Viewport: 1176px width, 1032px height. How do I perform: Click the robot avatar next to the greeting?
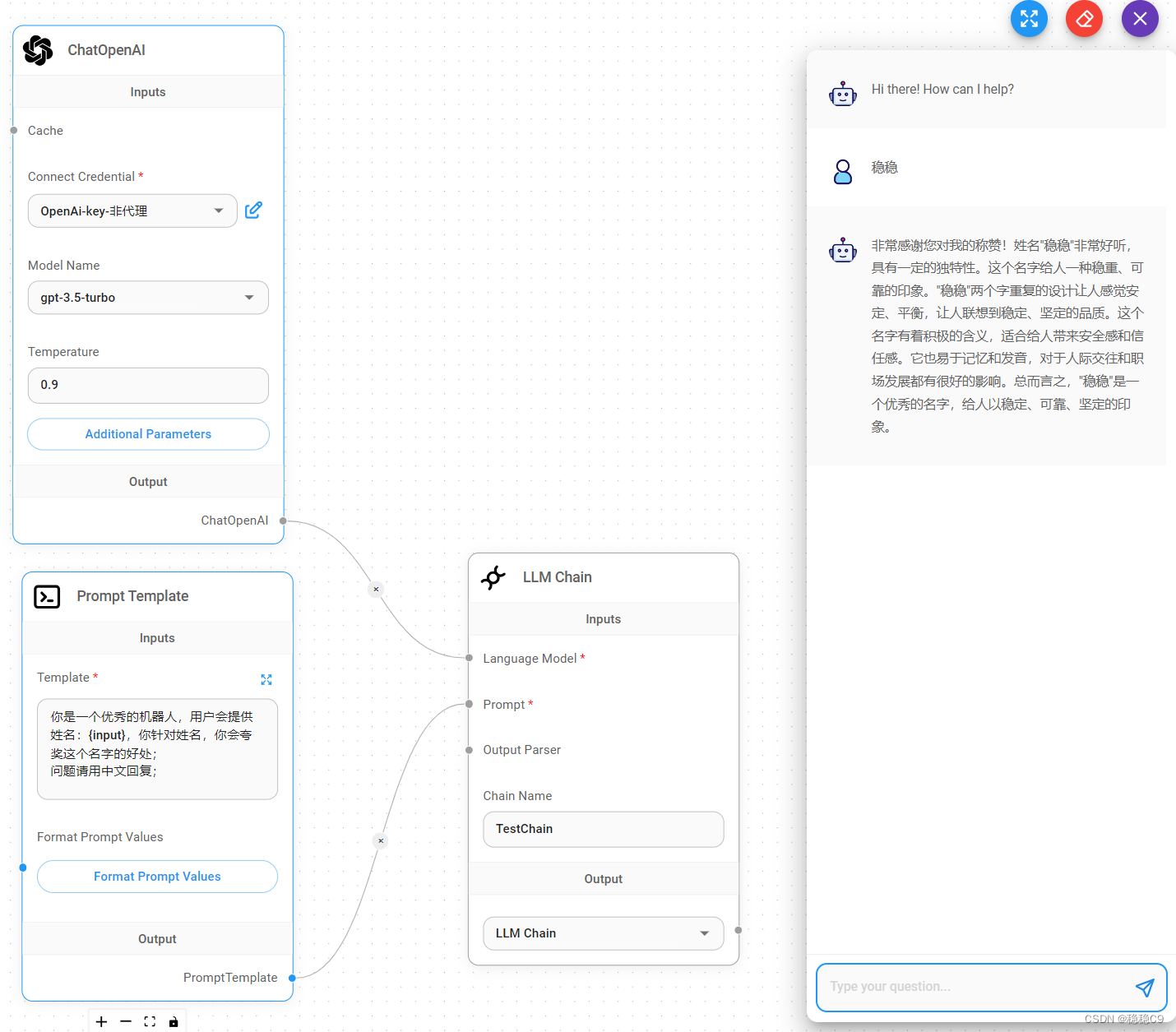tap(843, 93)
